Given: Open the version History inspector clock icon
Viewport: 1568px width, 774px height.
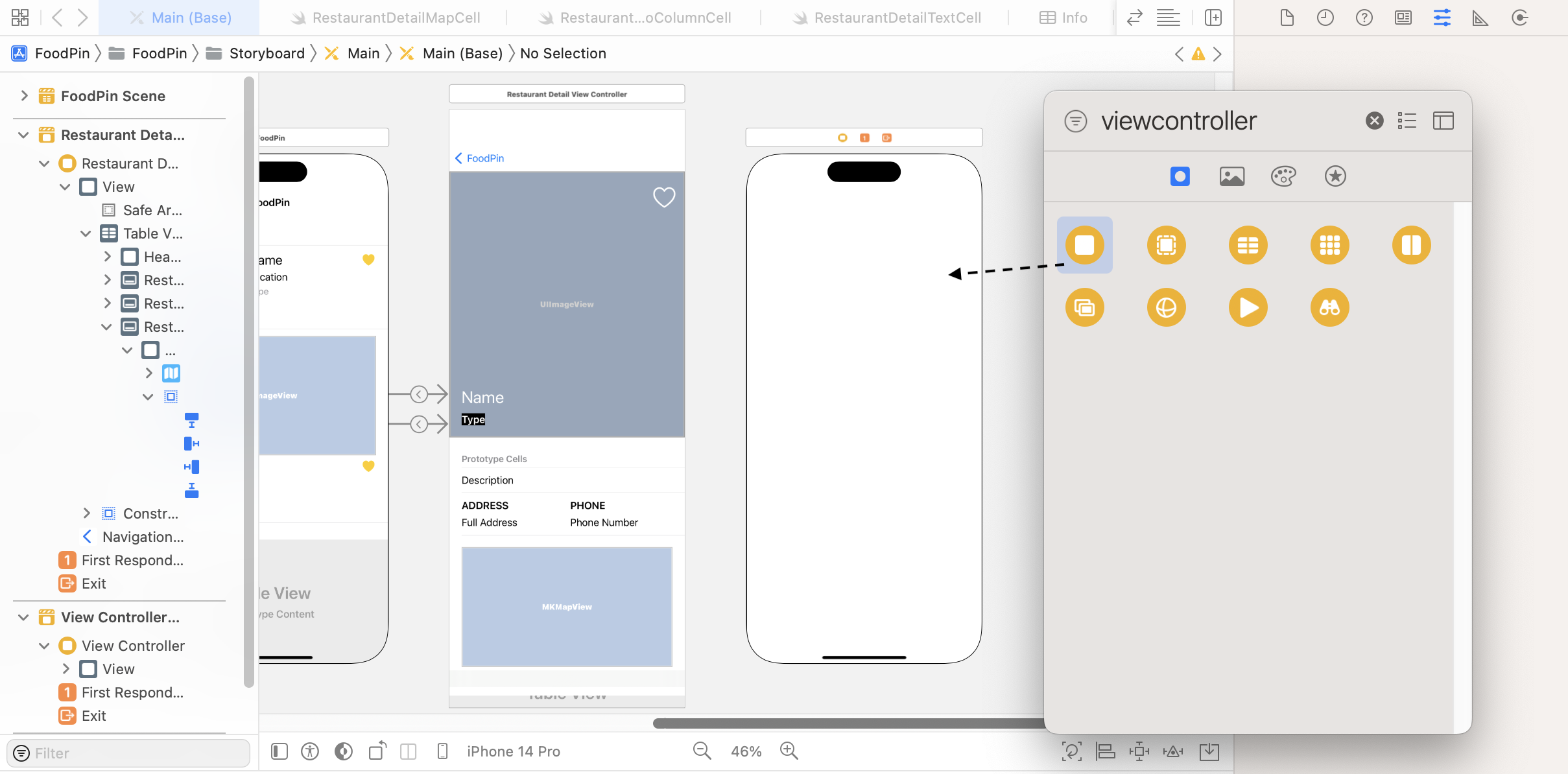Looking at the screenshot, I should (1325, 18).
